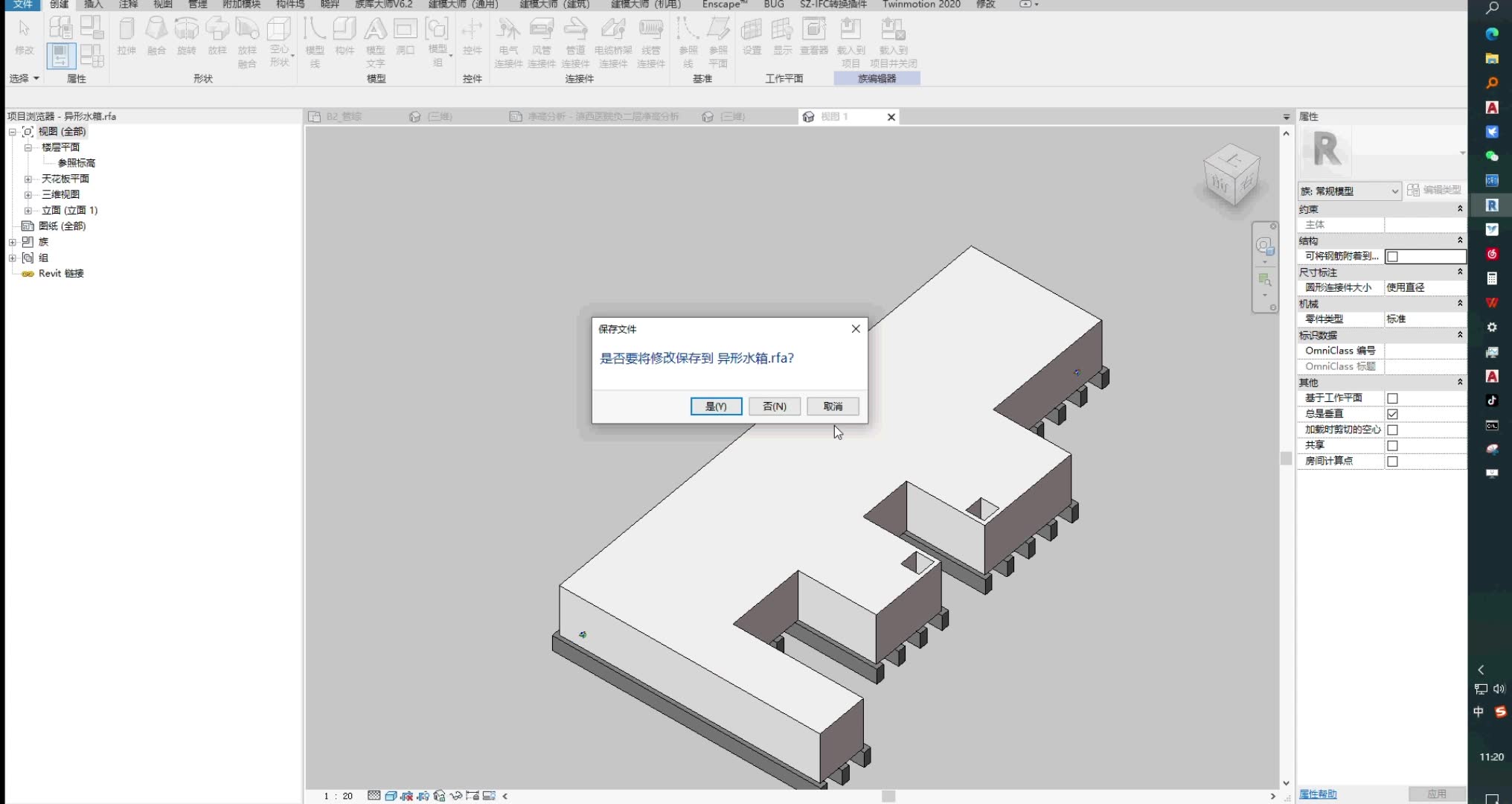Expand the 楼层平面 tree item

tap(28, 147)
